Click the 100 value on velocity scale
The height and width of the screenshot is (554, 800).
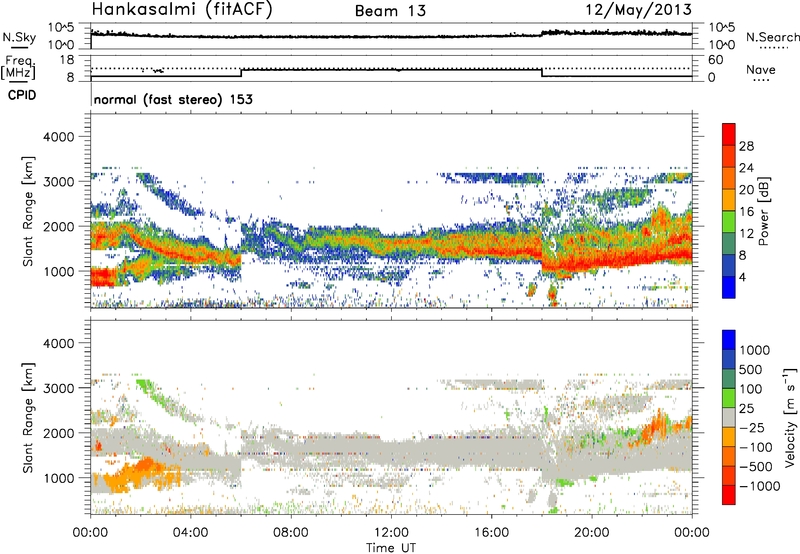point(751,389)
